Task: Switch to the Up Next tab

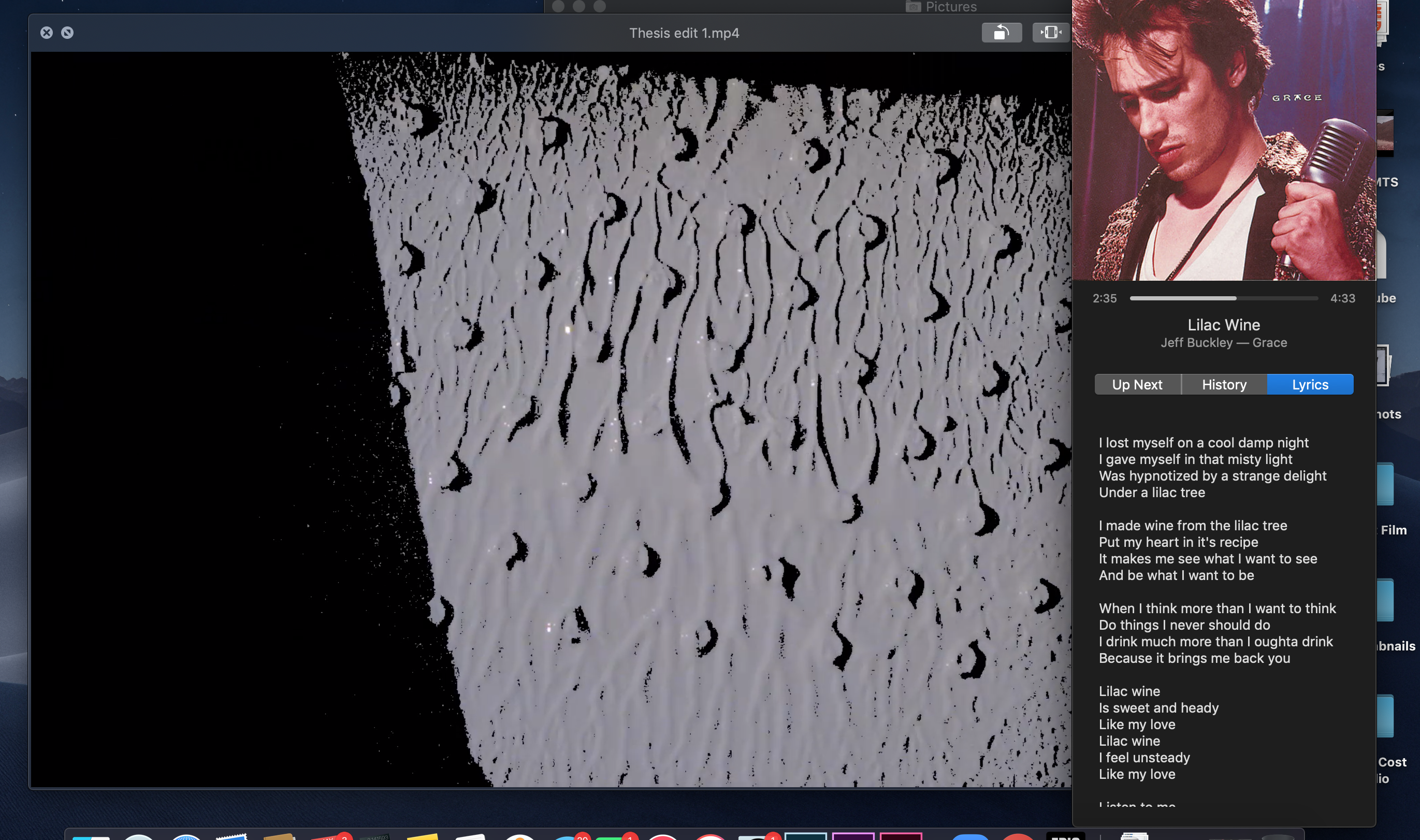Action: pyautogui.click(x=1137, y=385)
